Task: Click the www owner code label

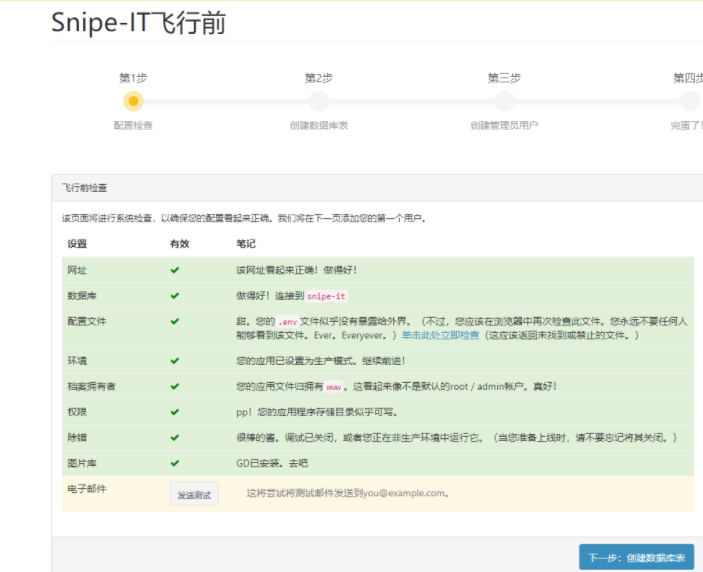Action: (334, 387)
